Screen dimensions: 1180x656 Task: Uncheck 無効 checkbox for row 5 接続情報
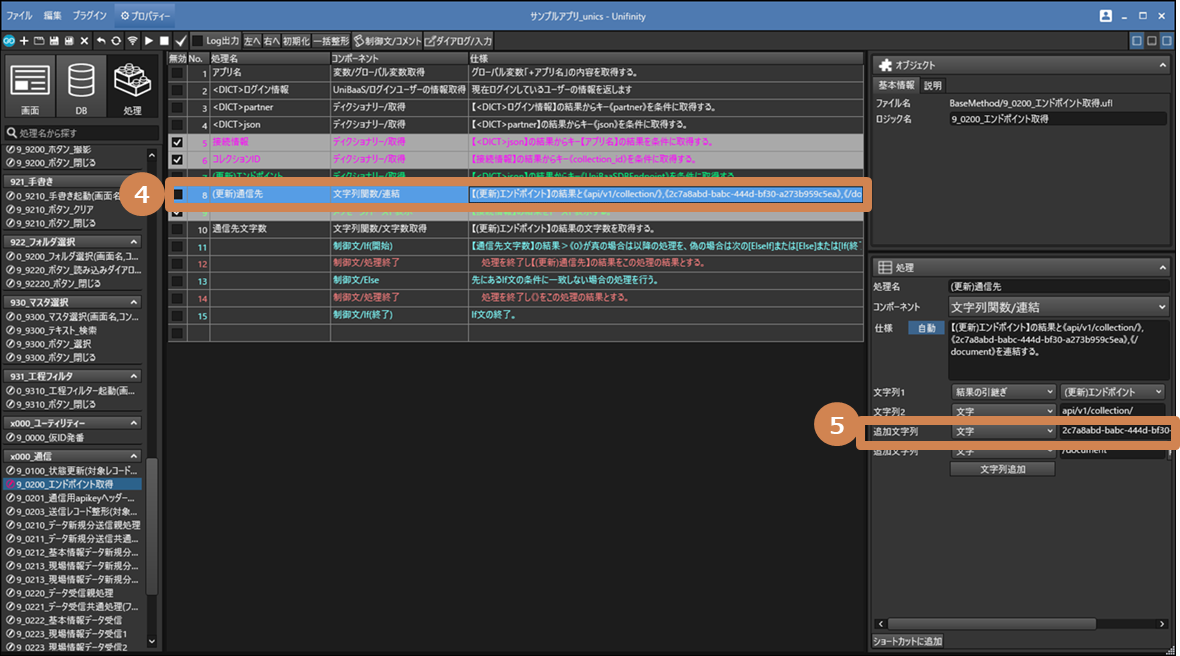(x=177, y=141)
